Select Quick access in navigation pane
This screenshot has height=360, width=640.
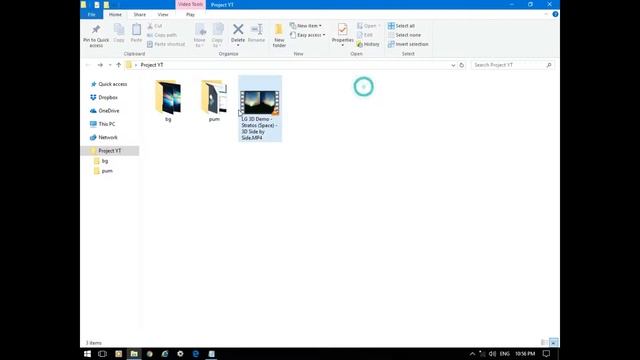tap(109, 84)
